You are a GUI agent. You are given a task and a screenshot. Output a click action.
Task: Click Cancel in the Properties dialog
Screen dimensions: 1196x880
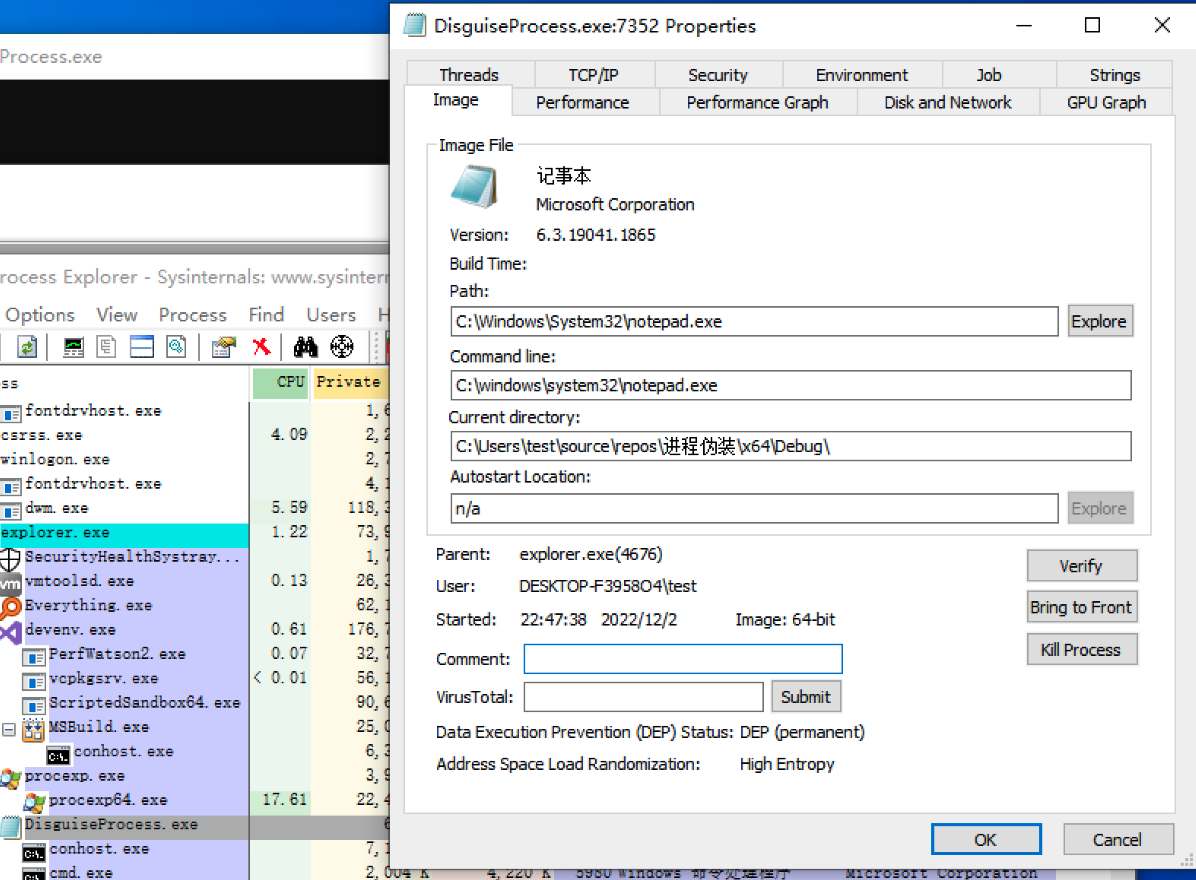(x=1117, y=840)
